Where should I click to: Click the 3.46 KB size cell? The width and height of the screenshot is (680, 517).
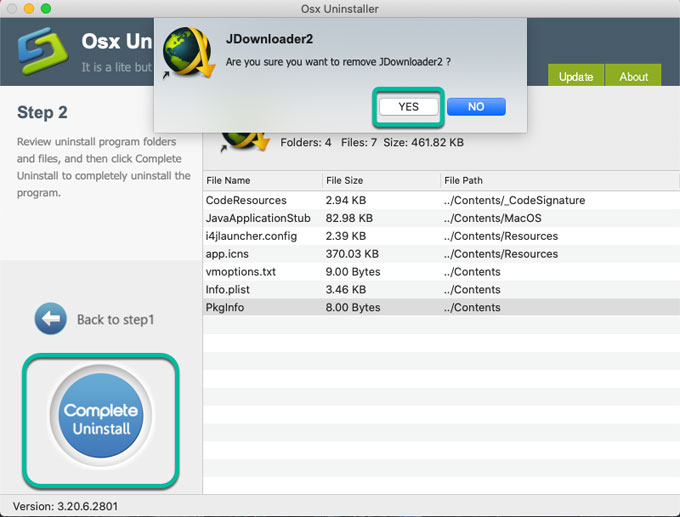[x=346, y=289]
